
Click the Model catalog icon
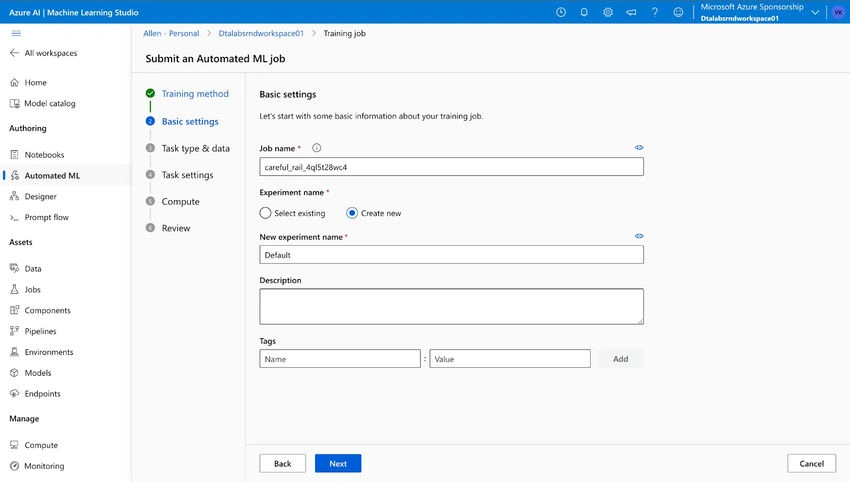(15, 103)
